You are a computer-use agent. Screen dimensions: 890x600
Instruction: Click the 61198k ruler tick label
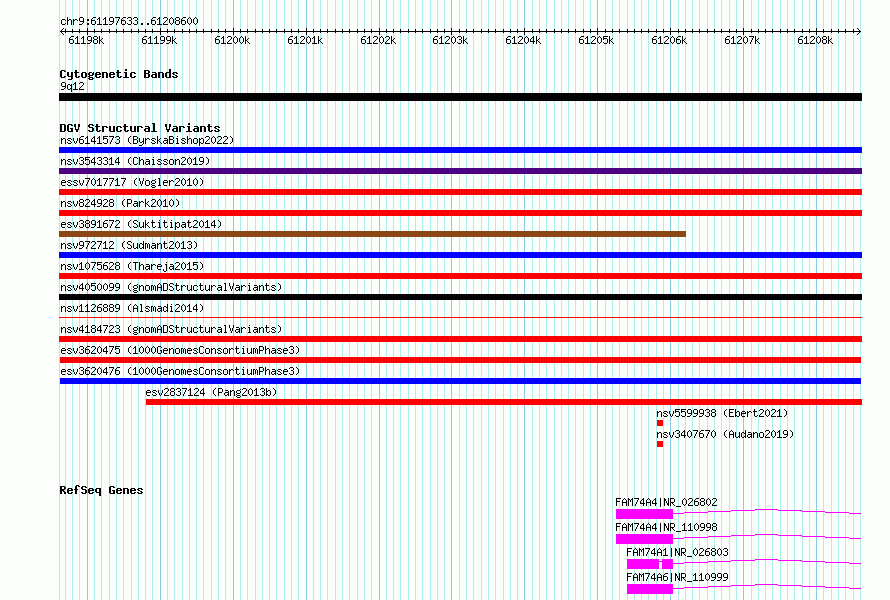pyautogui.click(x=86, y=40)
